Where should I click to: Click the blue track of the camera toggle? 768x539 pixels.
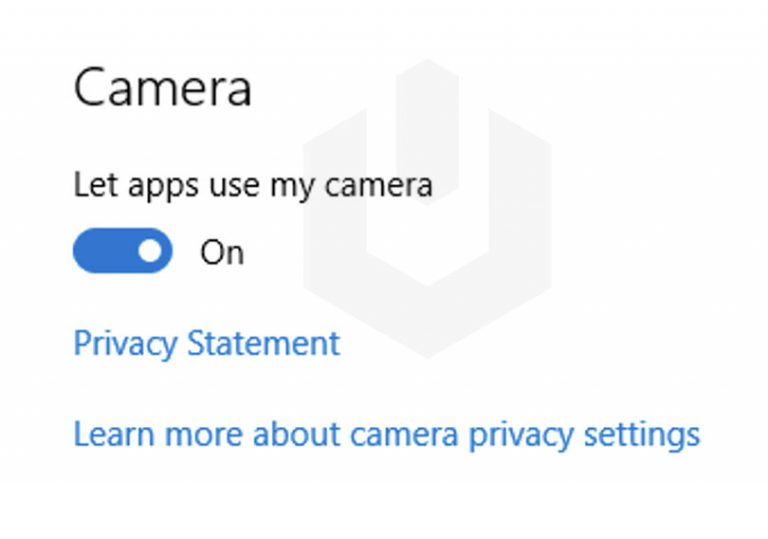click(104, 250)
